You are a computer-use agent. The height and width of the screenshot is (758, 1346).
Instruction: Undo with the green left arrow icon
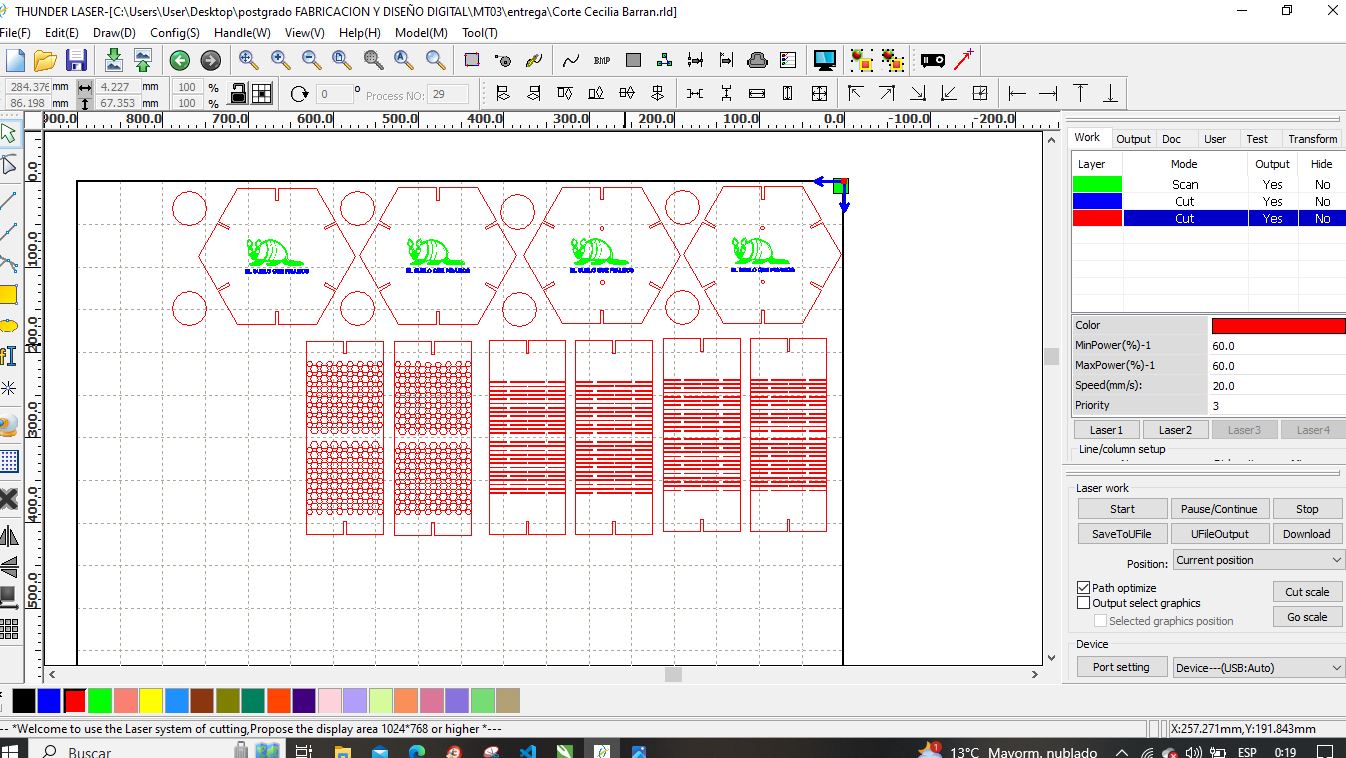179,60
